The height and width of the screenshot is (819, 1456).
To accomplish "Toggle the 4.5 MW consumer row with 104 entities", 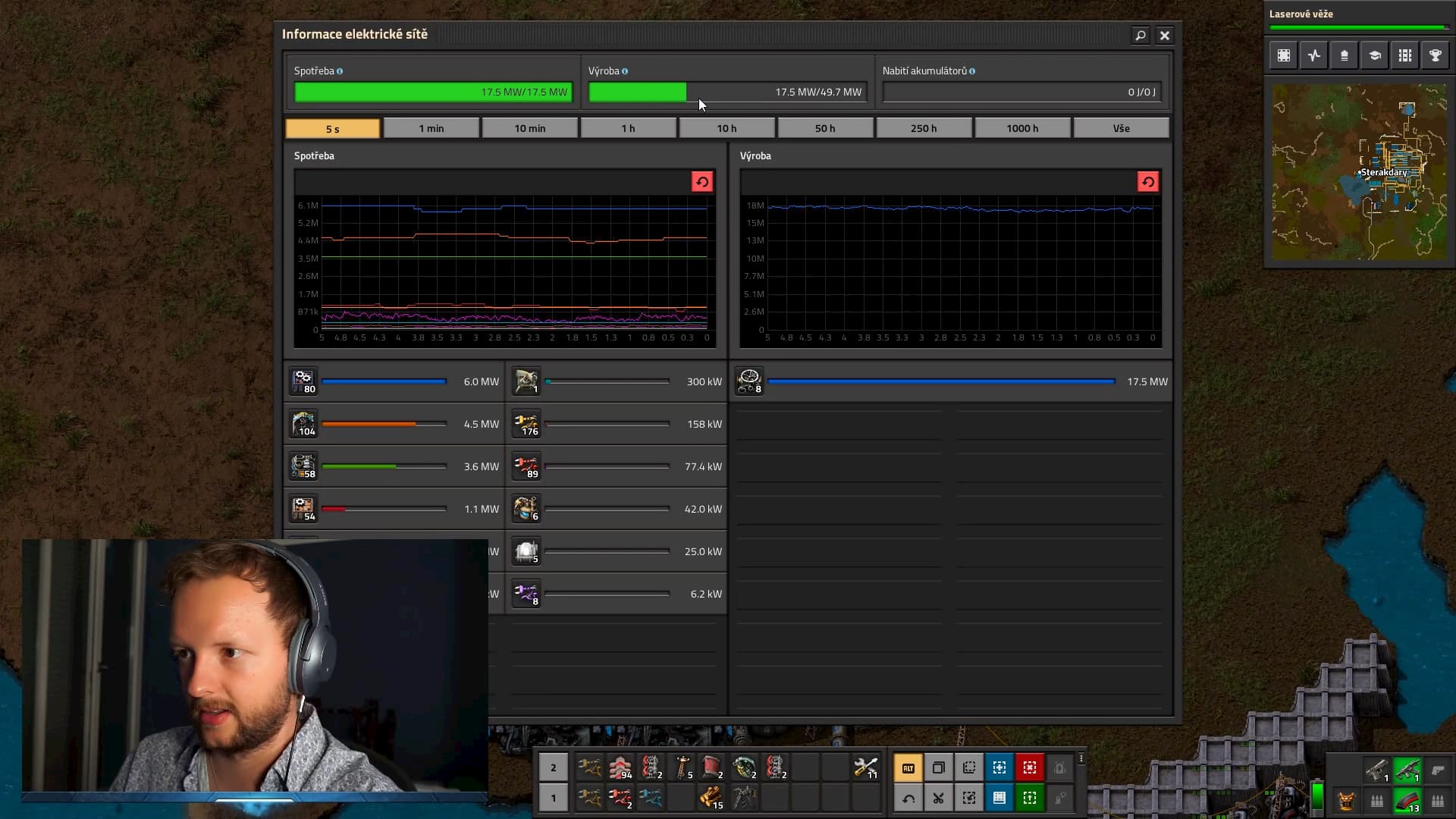I will pyautogui.click(x=394, y=424).
